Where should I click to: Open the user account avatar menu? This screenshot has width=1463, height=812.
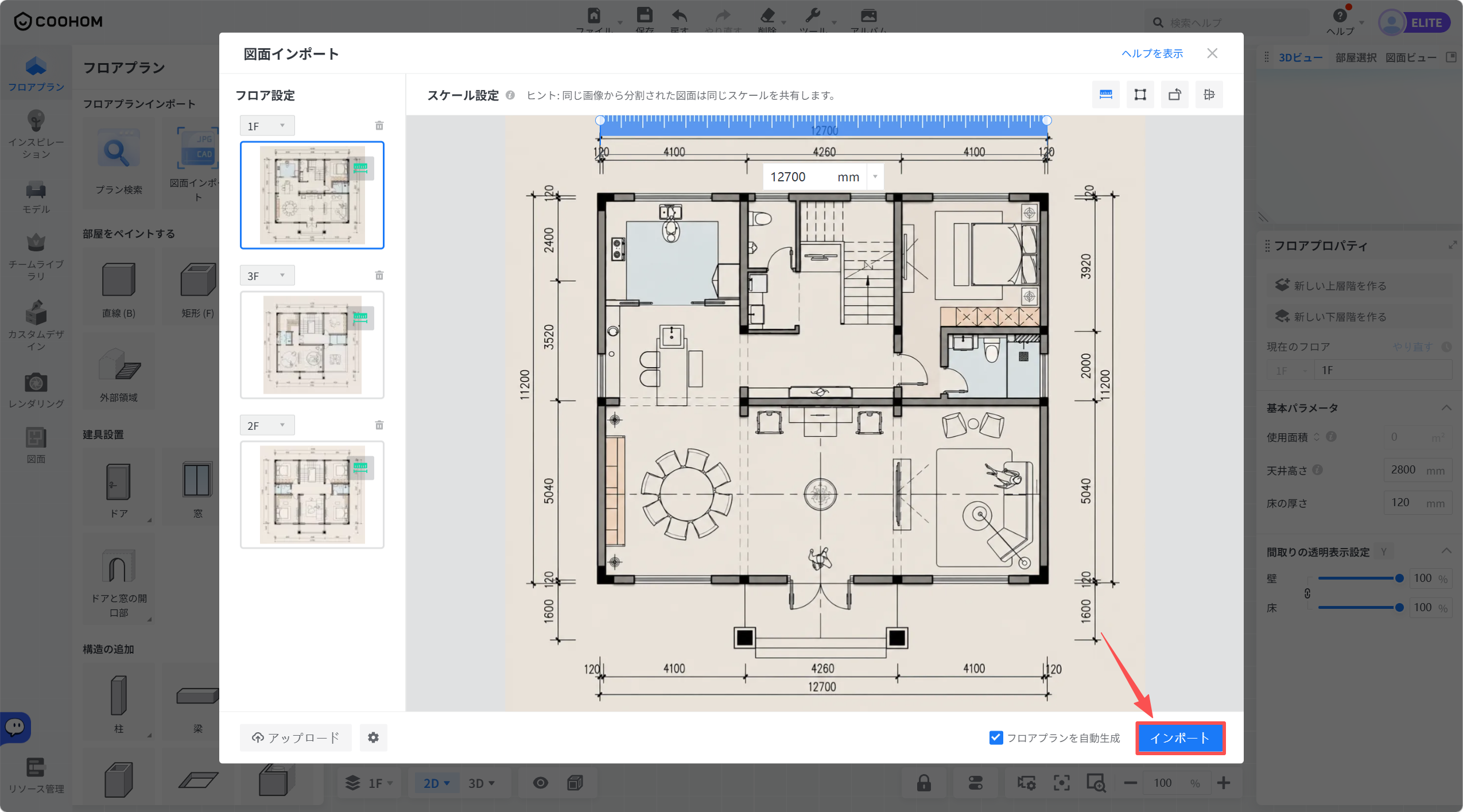tap(1392, 22)
